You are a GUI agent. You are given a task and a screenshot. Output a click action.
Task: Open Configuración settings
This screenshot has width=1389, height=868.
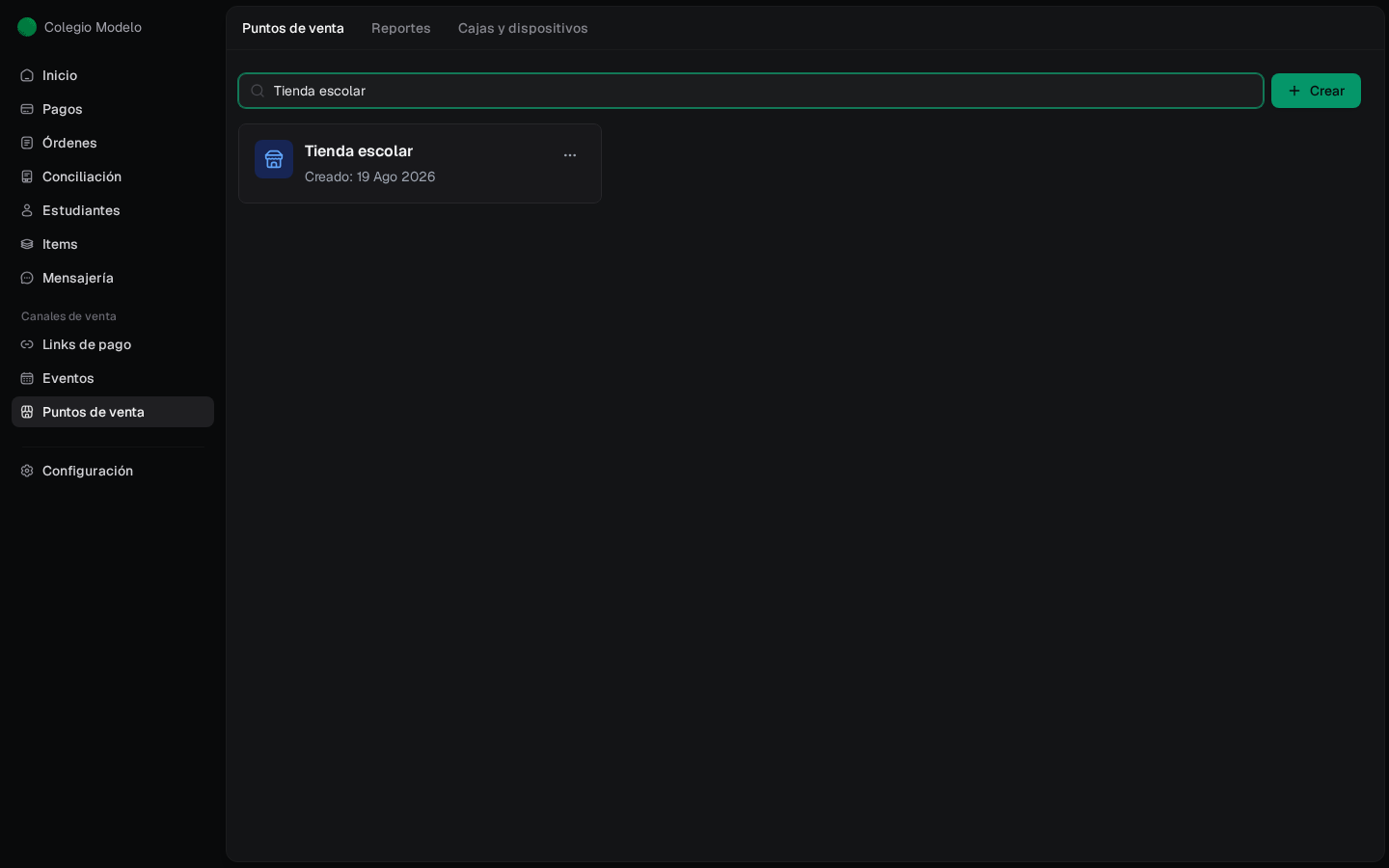[113, 471]
